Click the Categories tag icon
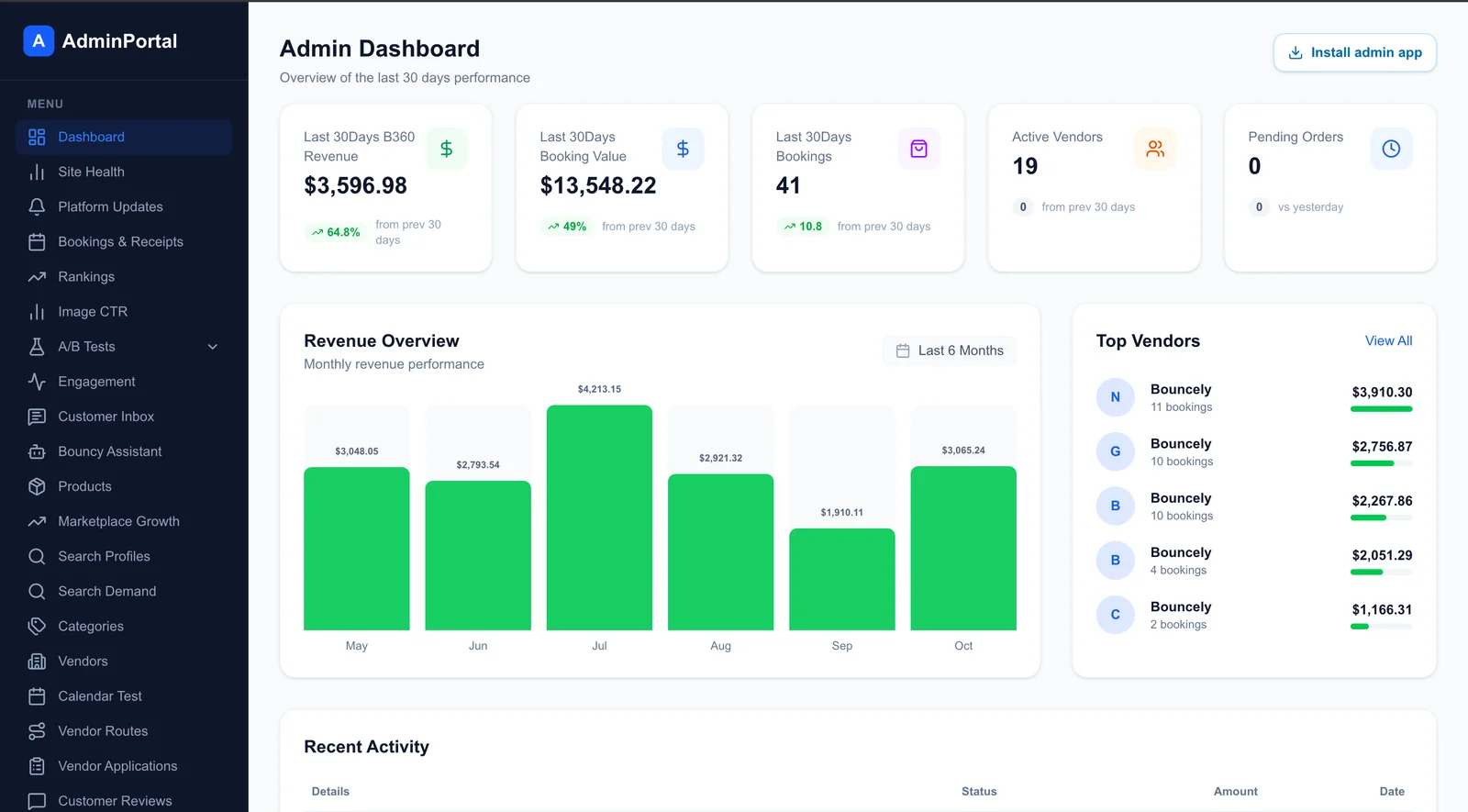 point(37,626)
